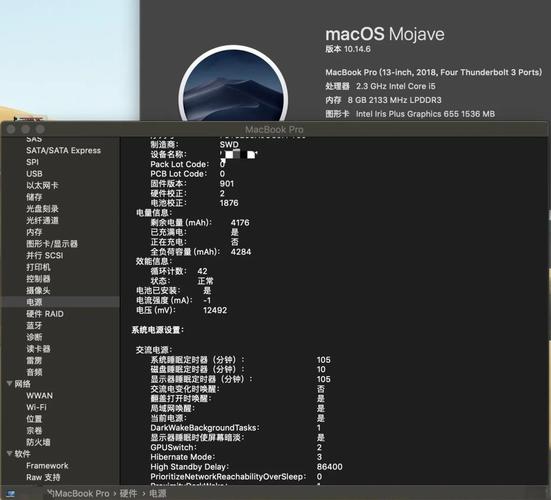Click the computer icon in bottom path bar
551x500 pixels.
11,494
